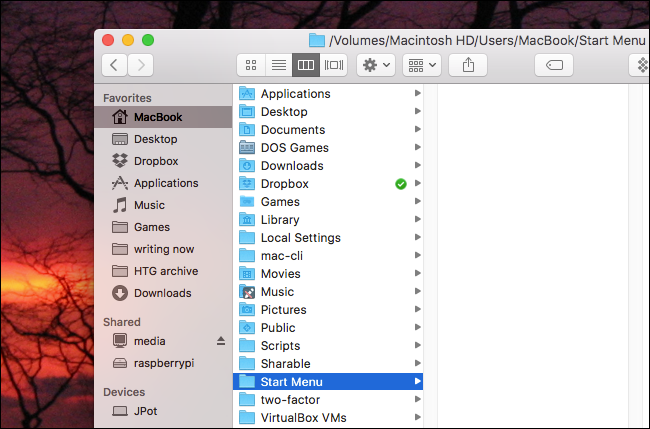The image size is (650, 429).
Task: Click the Pictures folder icon
Action: [247, 310]
